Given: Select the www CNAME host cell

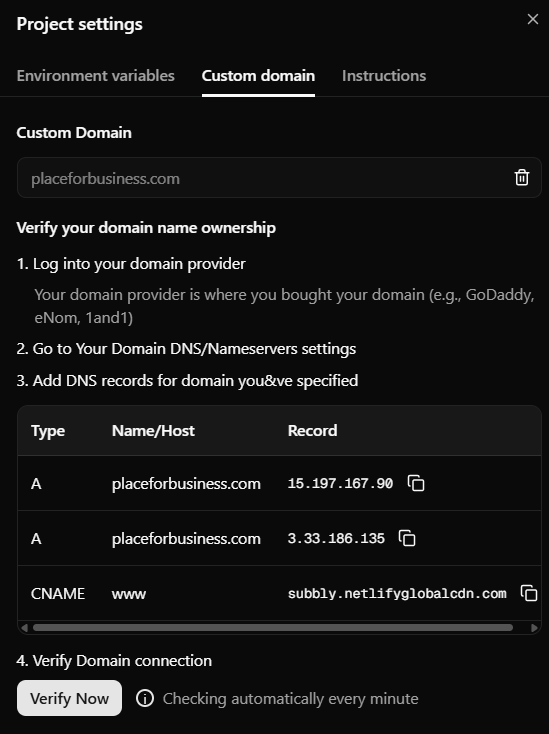Looking at the screenshot, I should click(129, 594).
